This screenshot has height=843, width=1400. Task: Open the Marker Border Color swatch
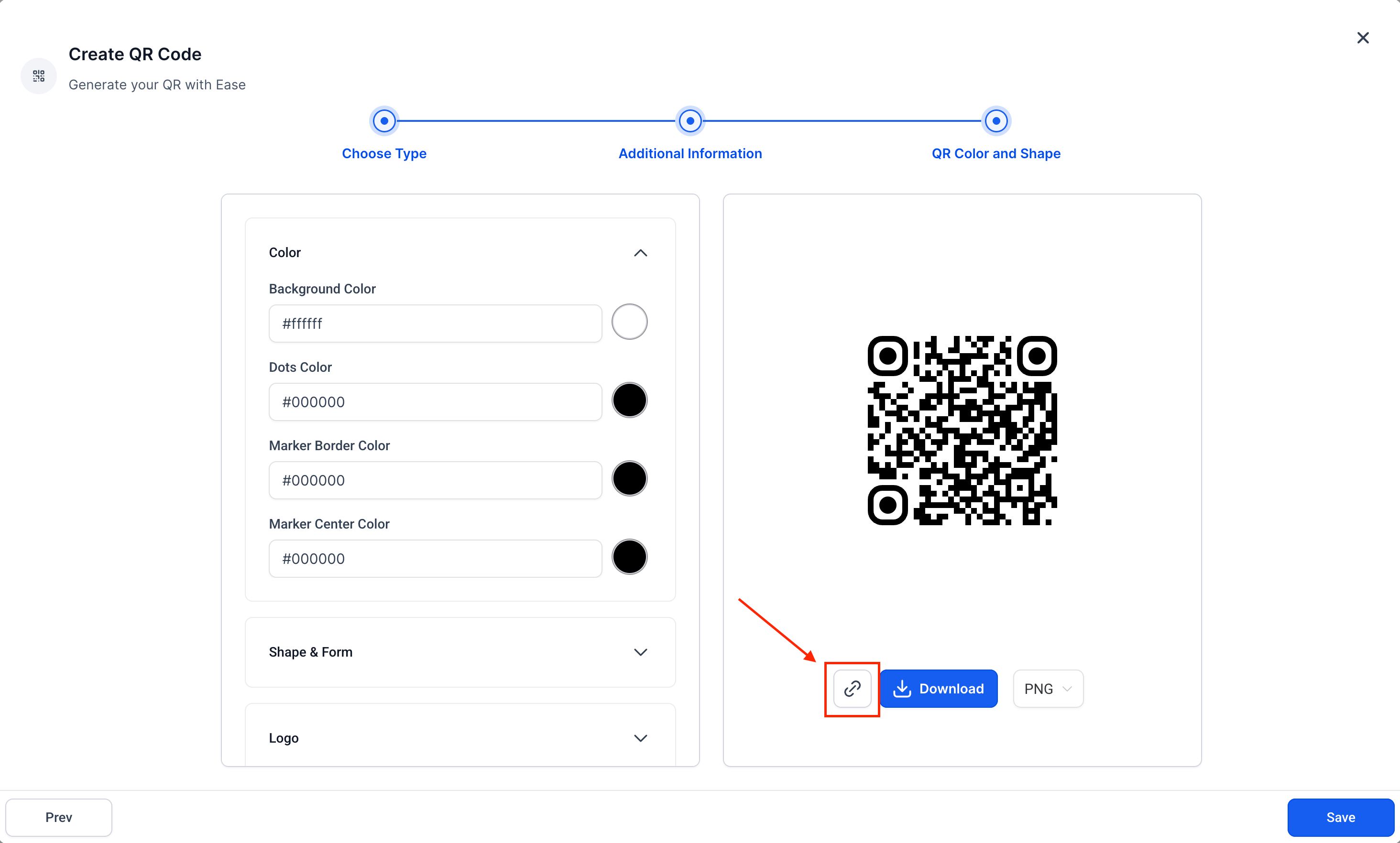629,478
